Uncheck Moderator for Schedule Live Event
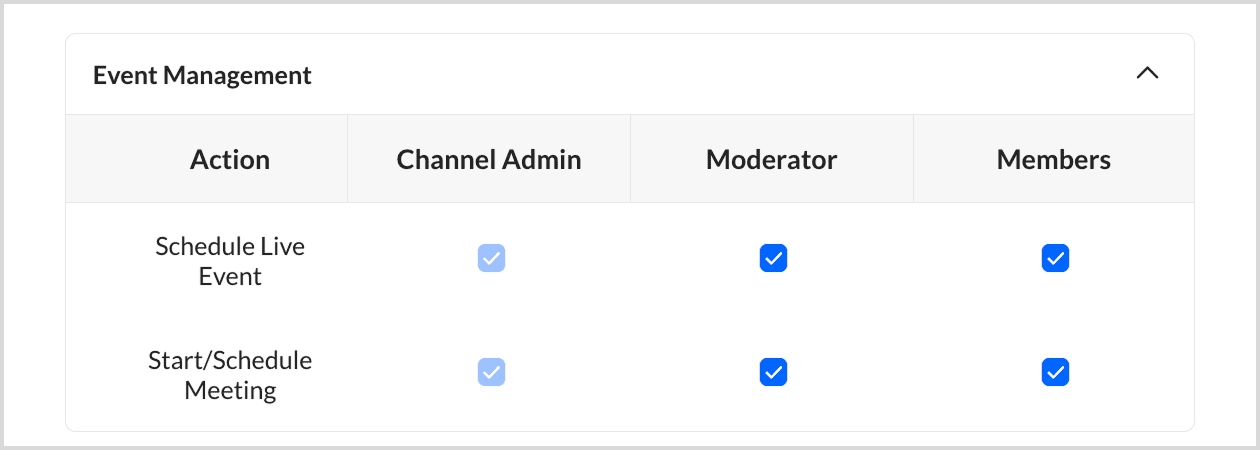The width and height of the screenshot is (1260, 450). click(773, 258)
